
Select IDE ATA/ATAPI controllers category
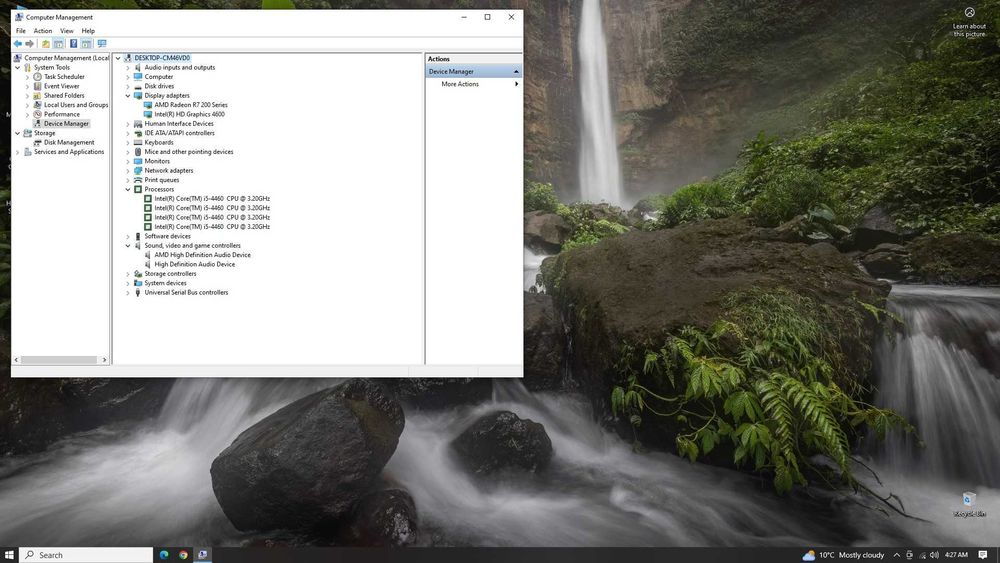click(x=179, y=133)
